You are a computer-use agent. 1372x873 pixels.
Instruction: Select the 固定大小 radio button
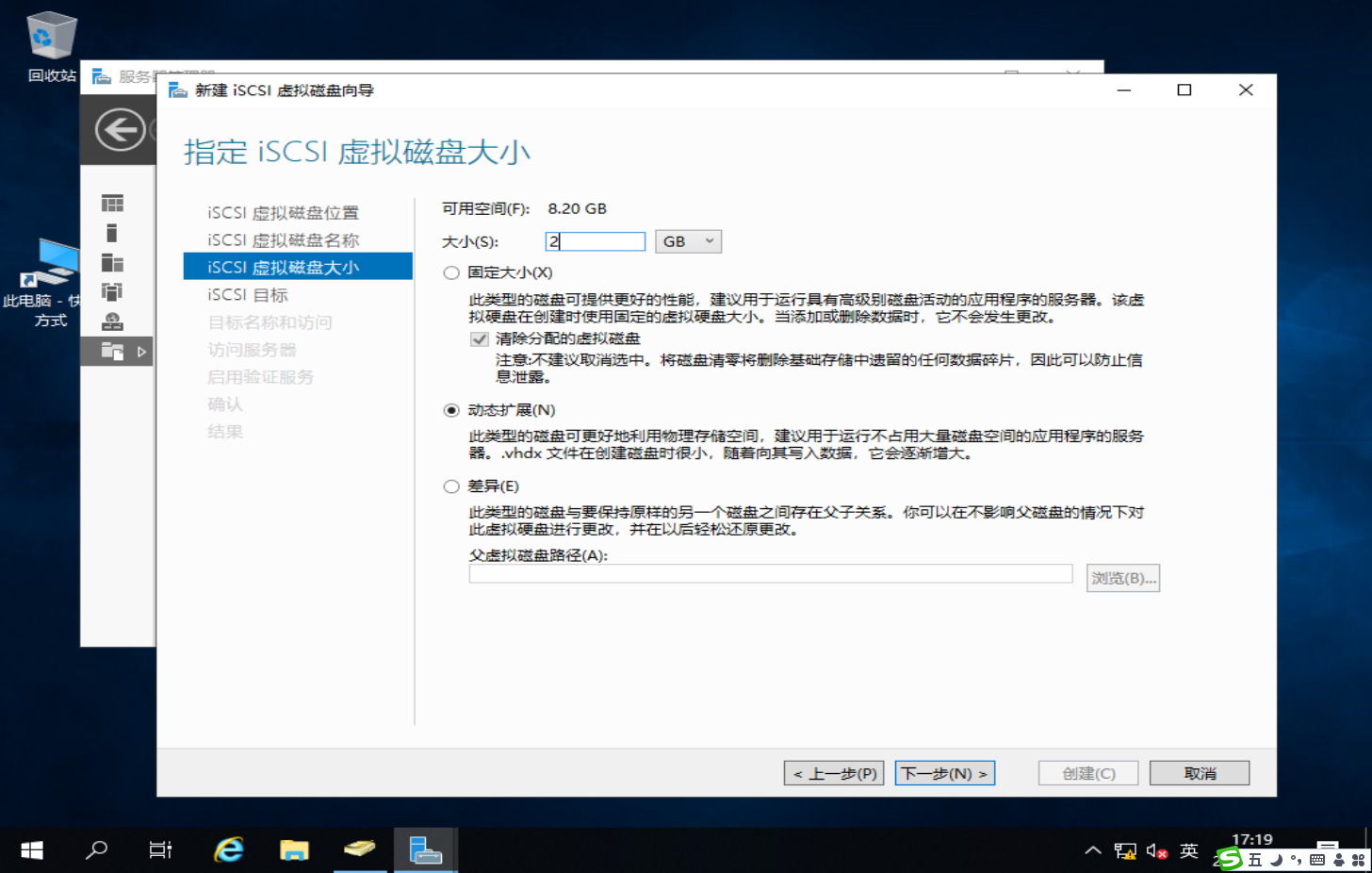coord(451,273)
